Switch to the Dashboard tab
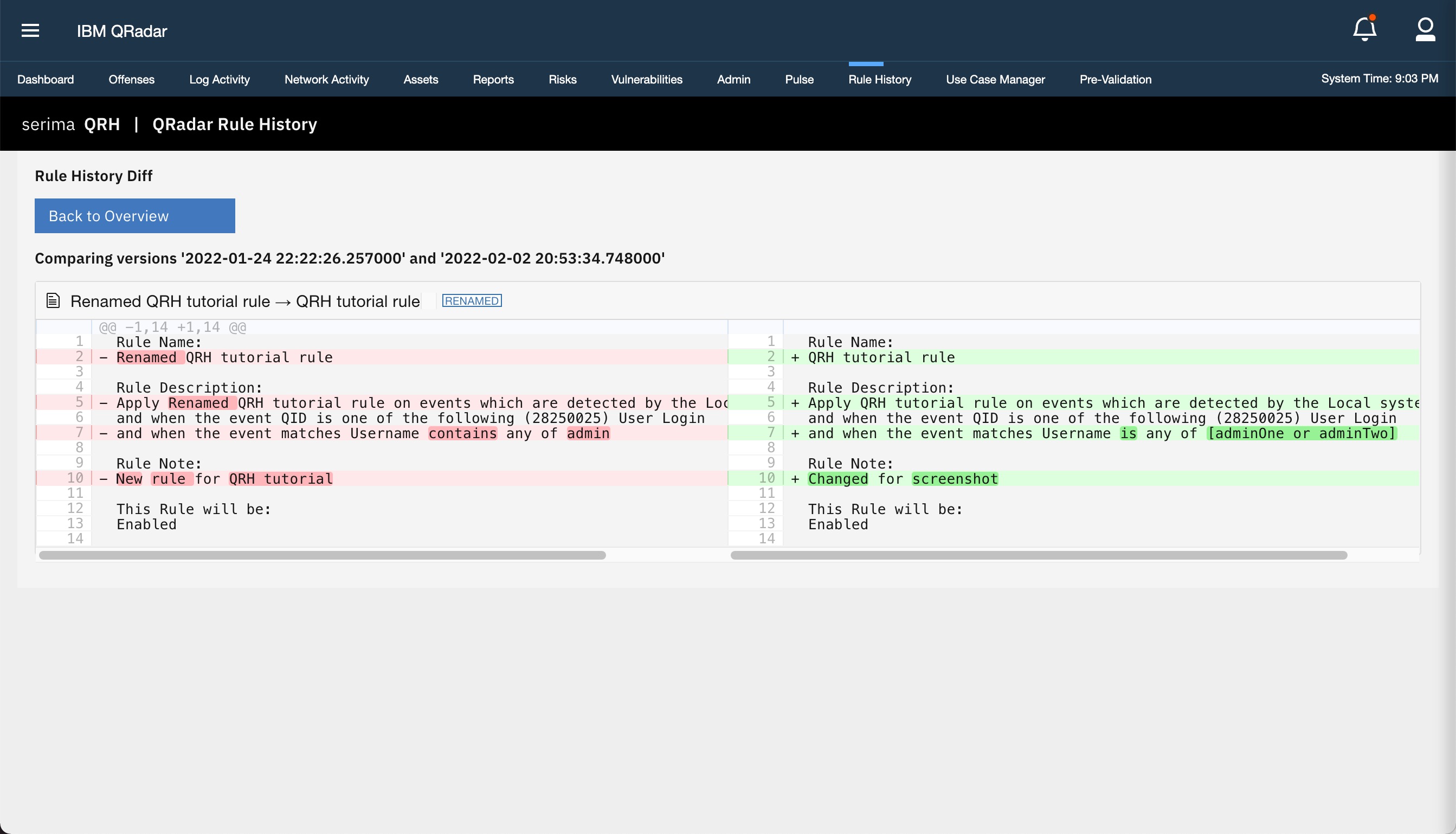The width and height of the screenshot is (1456, 834). [46, 79]
